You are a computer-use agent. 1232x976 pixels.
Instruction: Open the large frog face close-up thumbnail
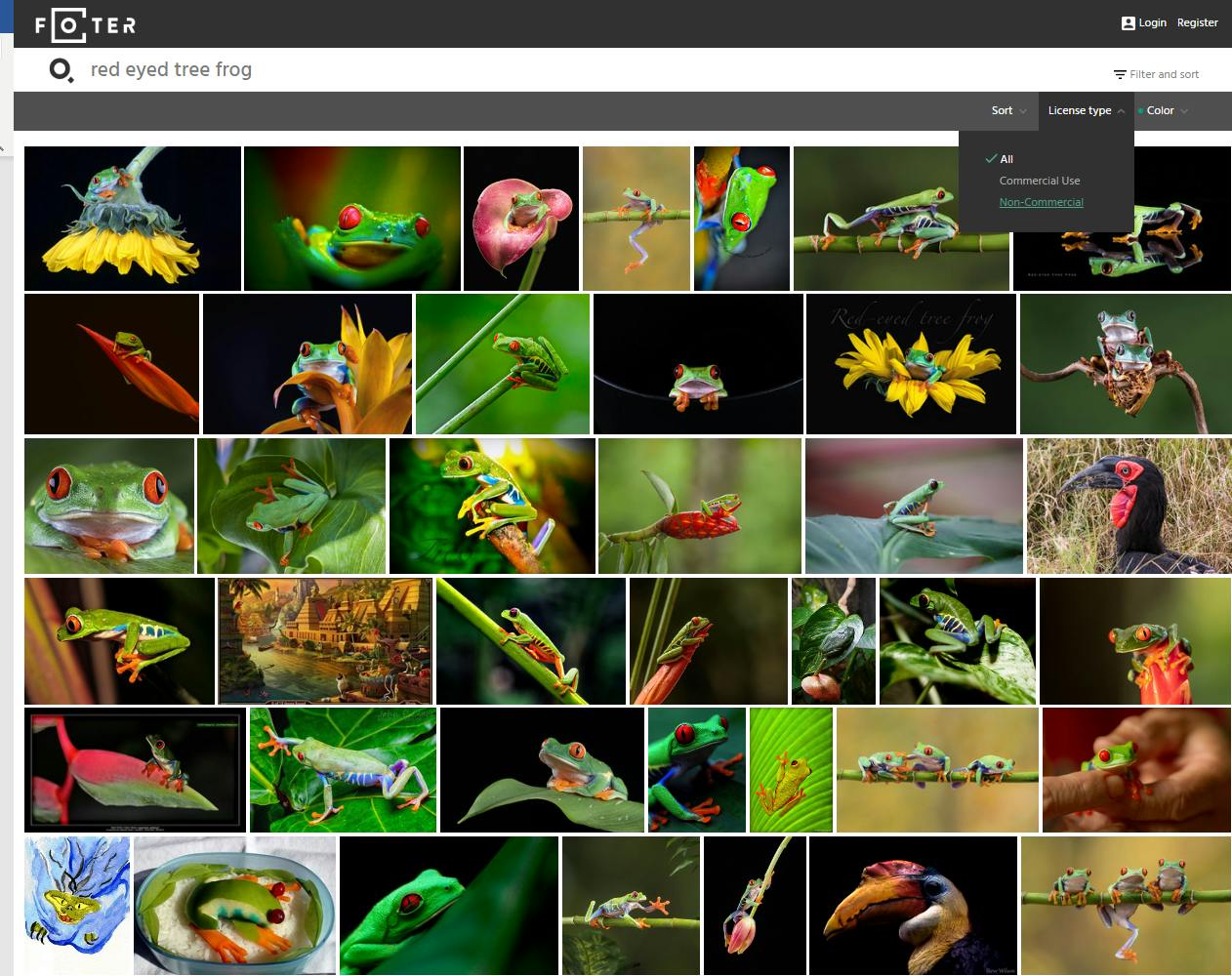[x=109, y=506]
